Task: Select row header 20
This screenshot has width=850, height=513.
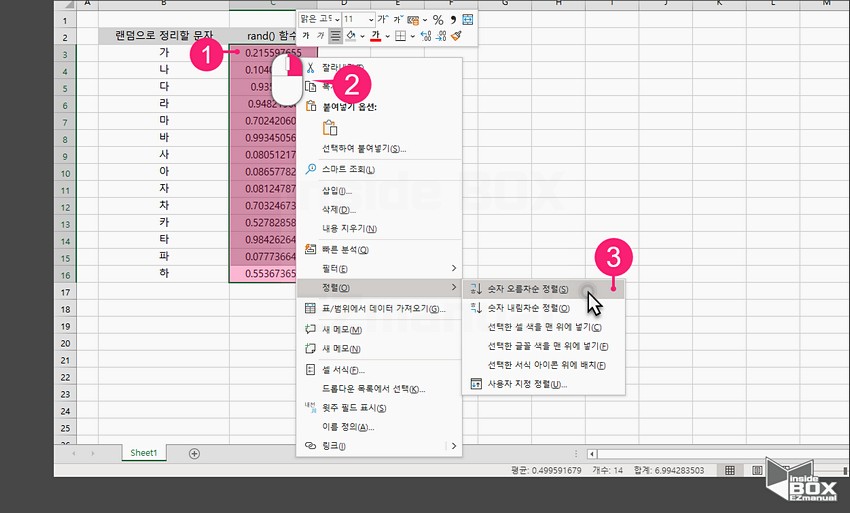Action: point(65,343)
